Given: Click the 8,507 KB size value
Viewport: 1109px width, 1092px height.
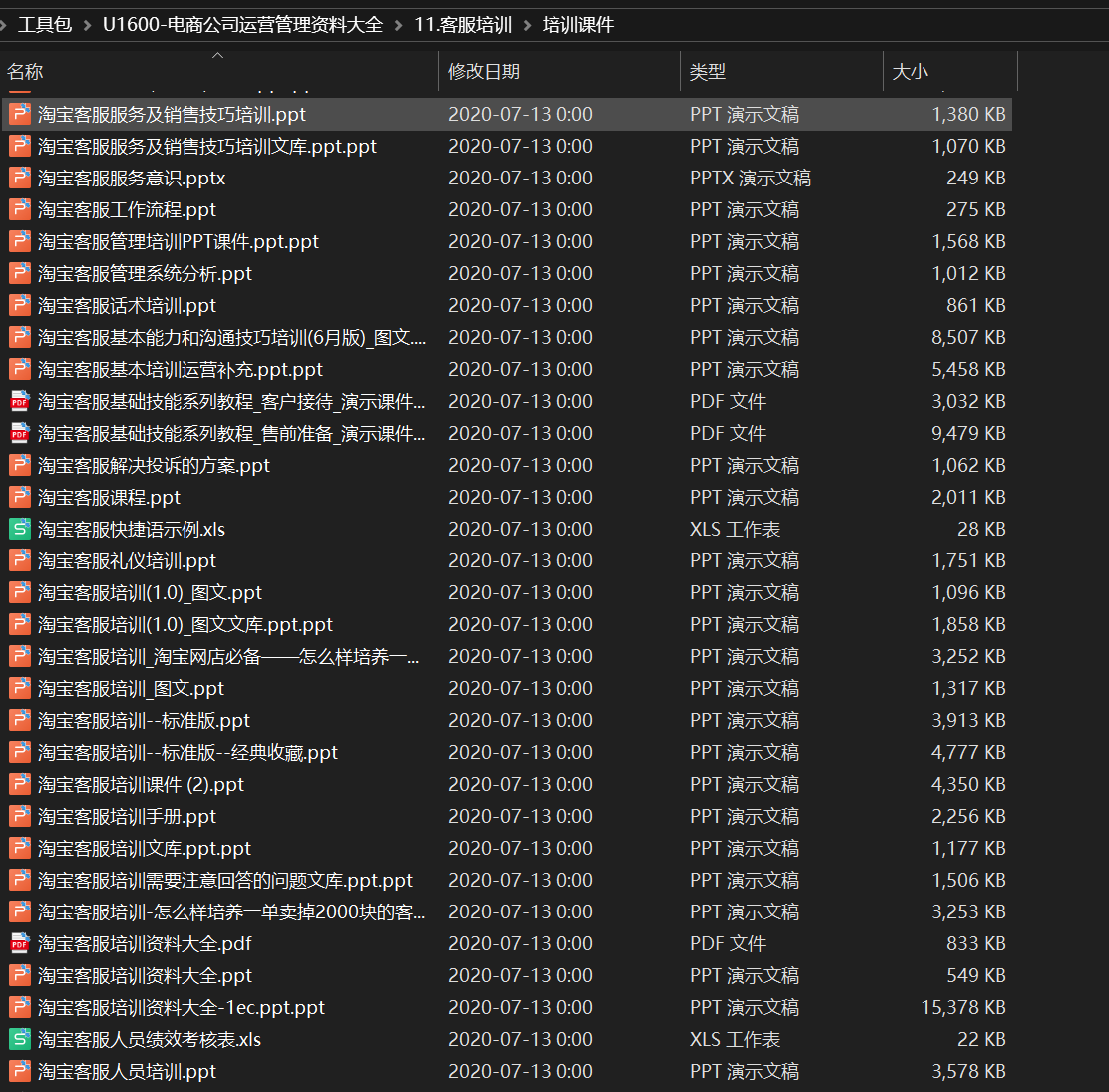Looking at the screenshot, I should click(969, 337).
